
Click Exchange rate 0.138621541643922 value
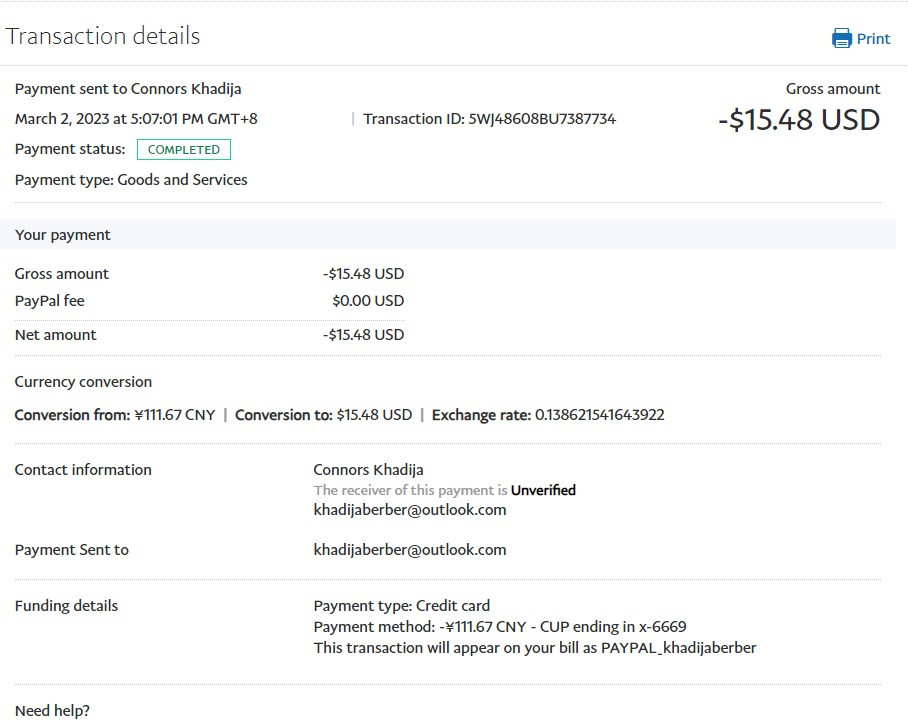(599, 415)
